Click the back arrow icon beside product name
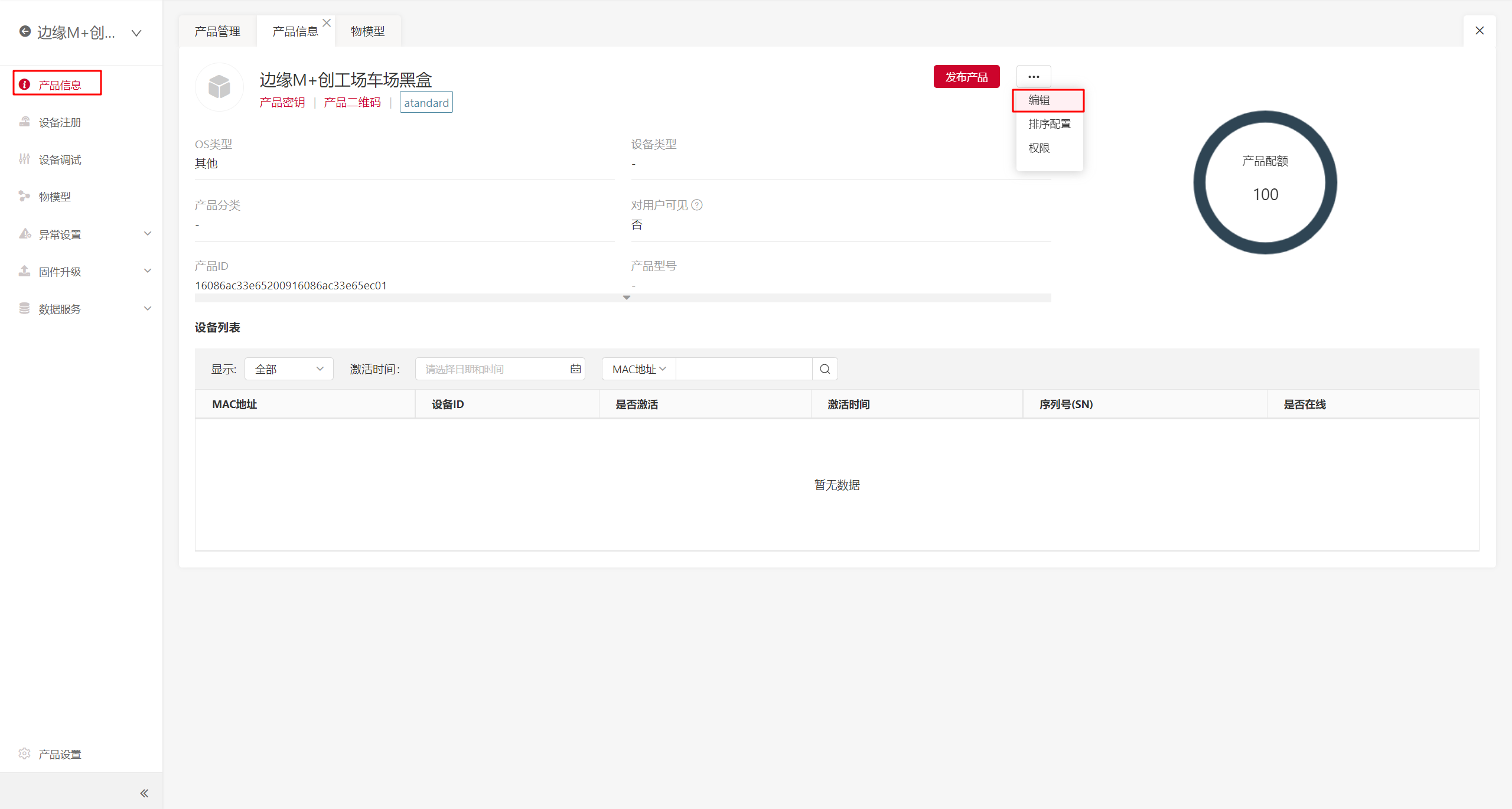This screenshot has height=809, width=1512. [25, 31]
